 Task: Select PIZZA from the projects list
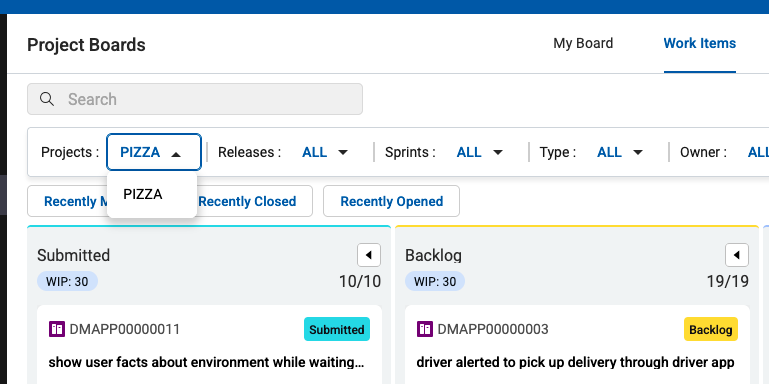[152, 195]
